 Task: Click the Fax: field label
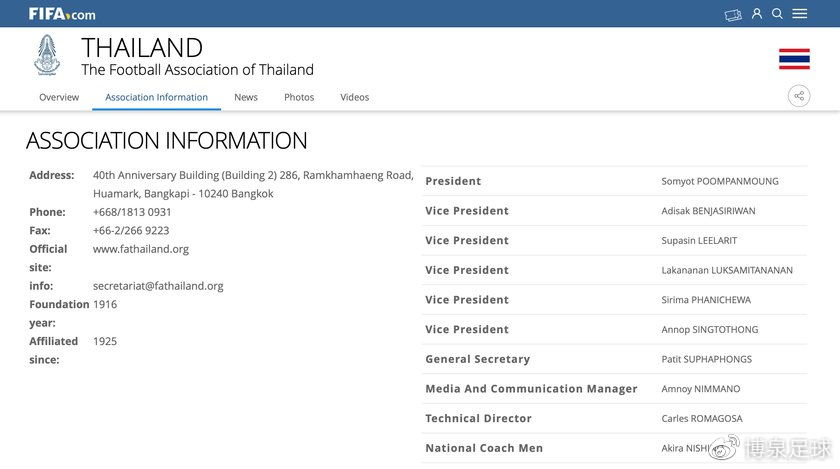tap(40, 230)
